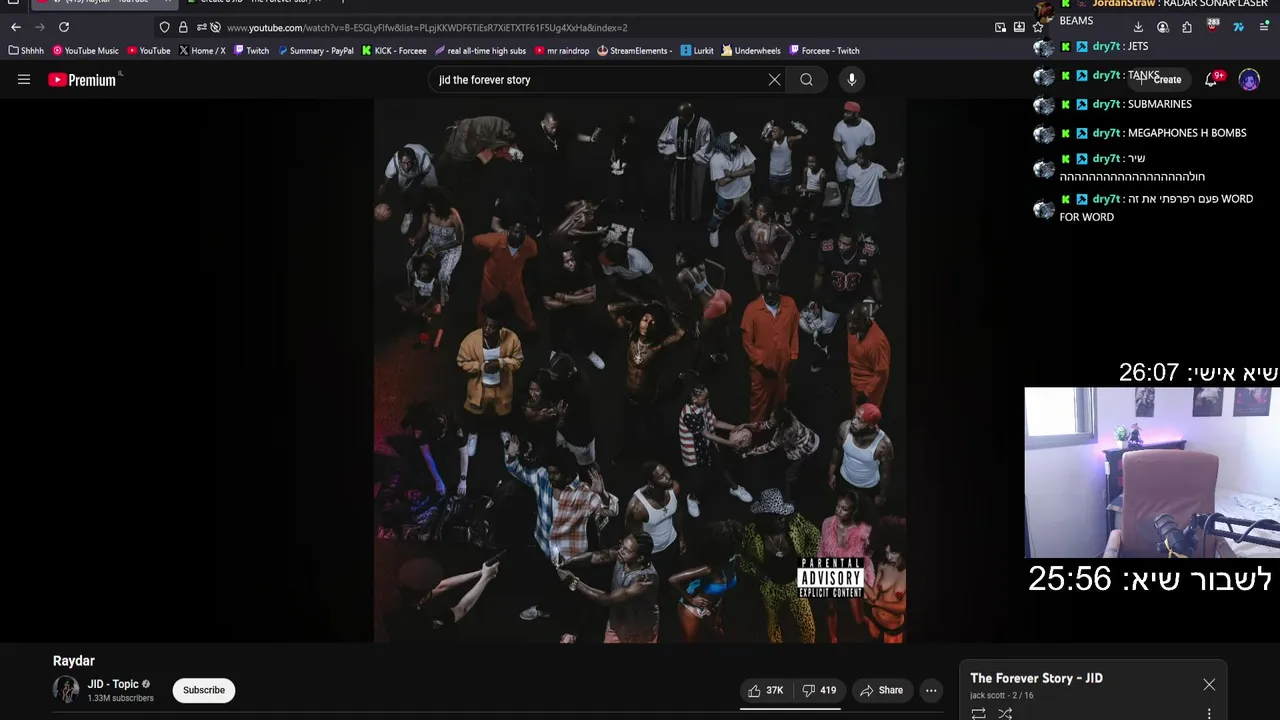The image size is (1280, 720).
Task: Click the Create button
Action: coord(1160,79)
